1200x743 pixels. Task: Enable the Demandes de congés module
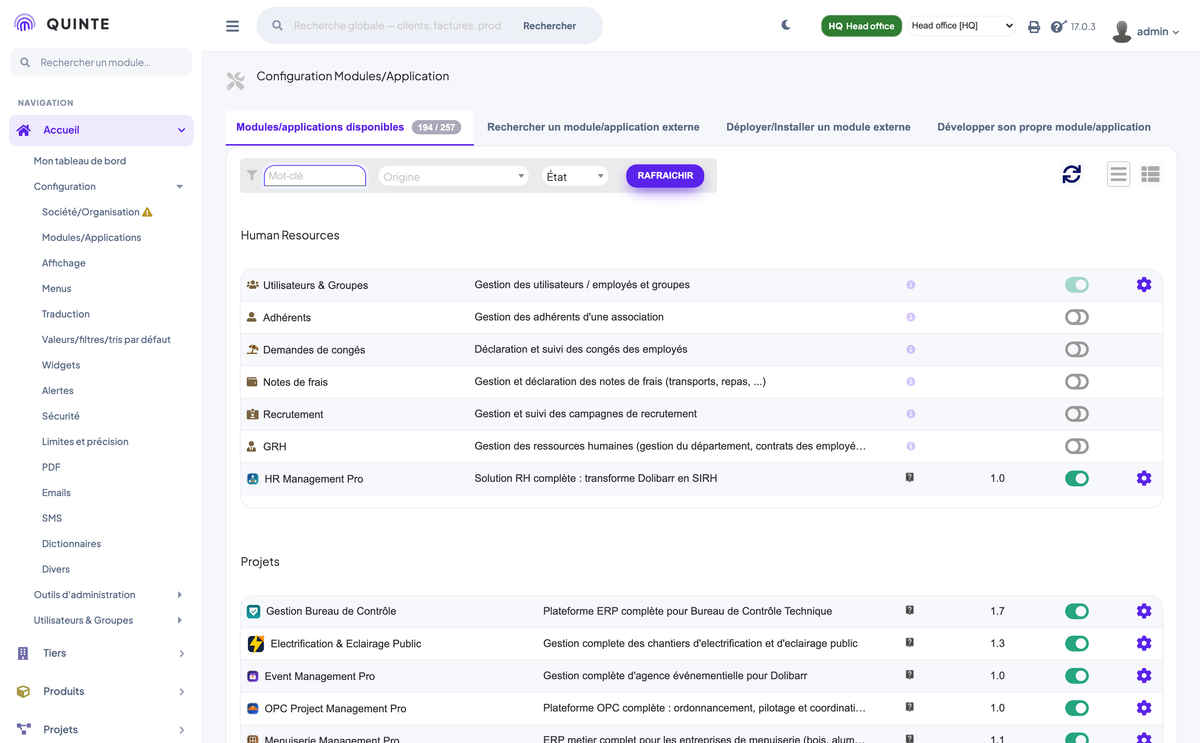[x=1077, y=349]
